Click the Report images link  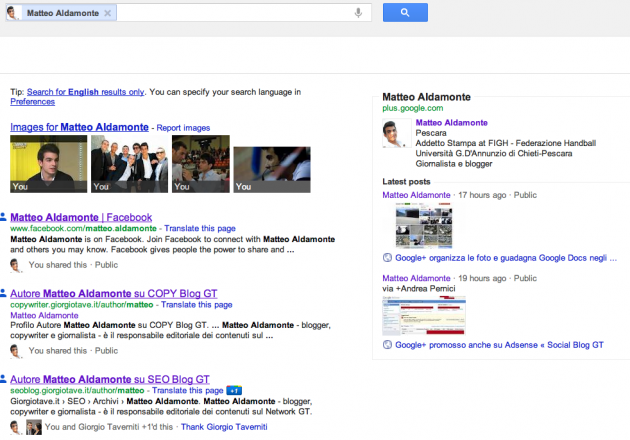pyautogui.click(x=183, y=128)
